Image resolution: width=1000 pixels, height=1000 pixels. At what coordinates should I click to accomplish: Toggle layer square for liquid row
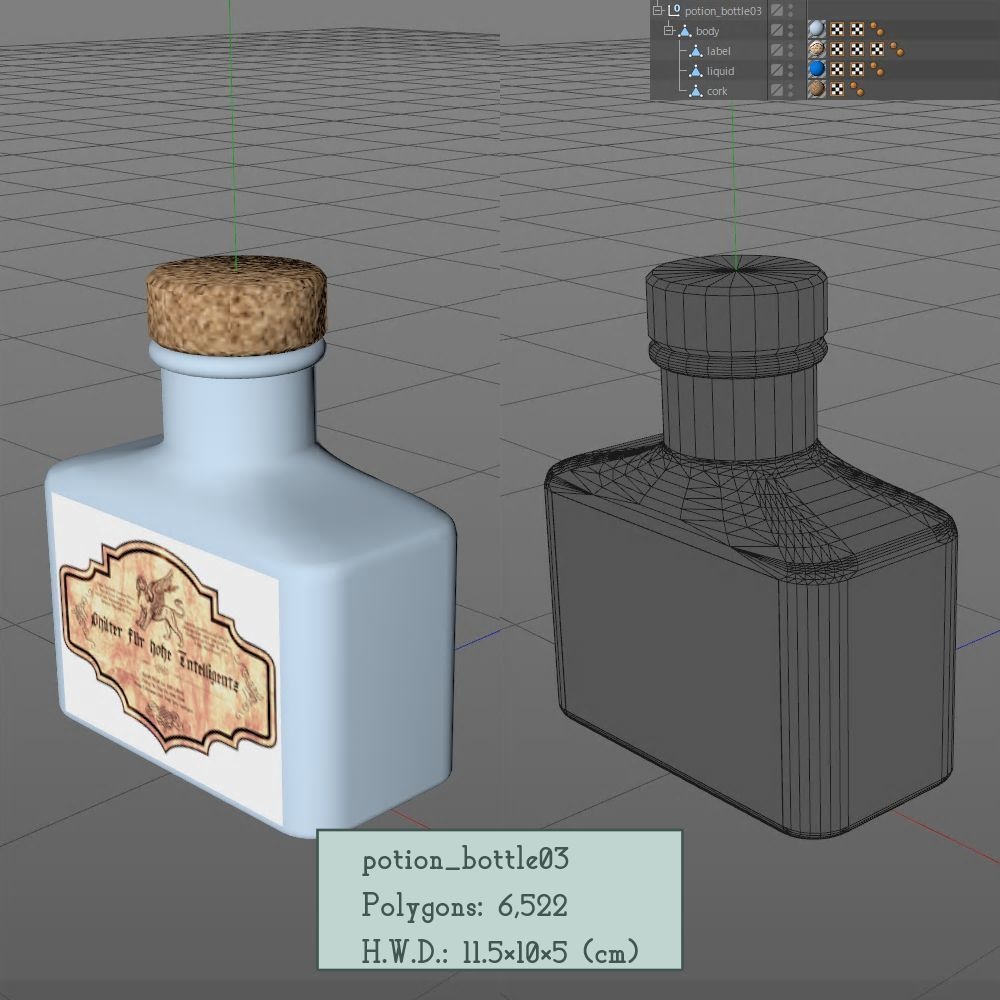pyautogui.click(x=776, y=70)
